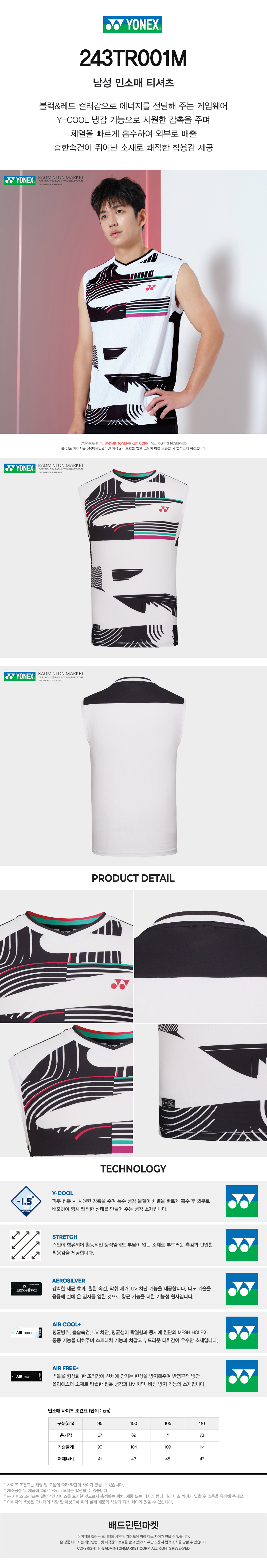
Task: Click the TECHNOLOGY section heading
Action: 133,1168
